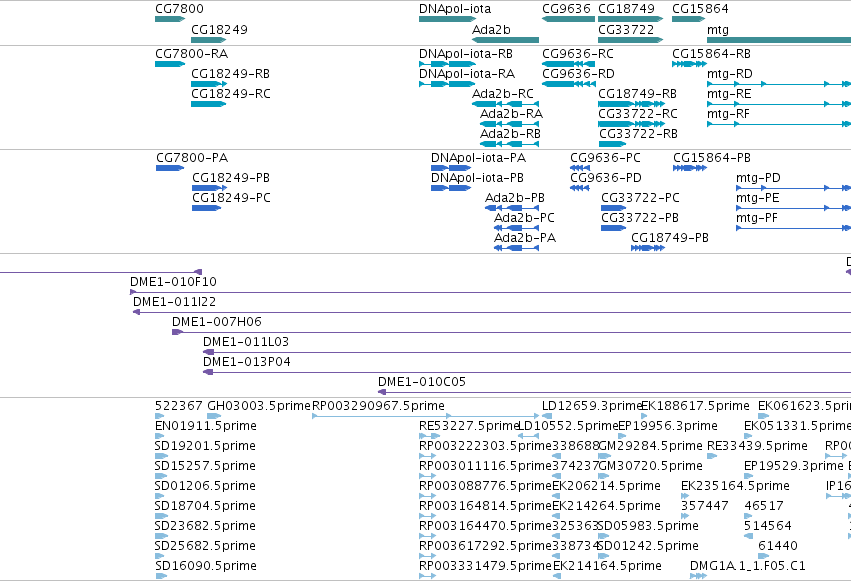Select BAC clone DME1-011L03
Viewport: 851px width, 581px height.
pos(246,342)
